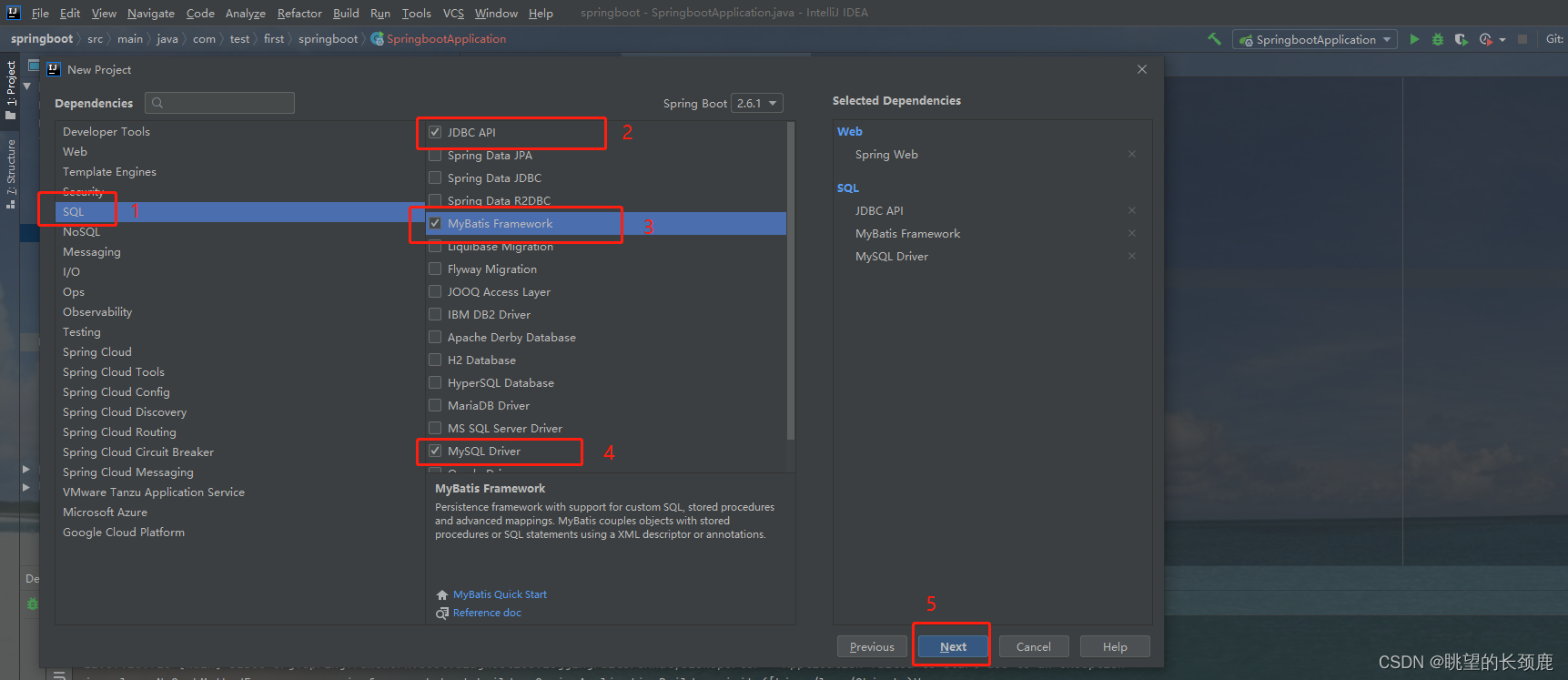Click the IntelliJ IDEA logo in menu bar
The height and width of the screenshot is (680, 1568).
pos(13,13)
